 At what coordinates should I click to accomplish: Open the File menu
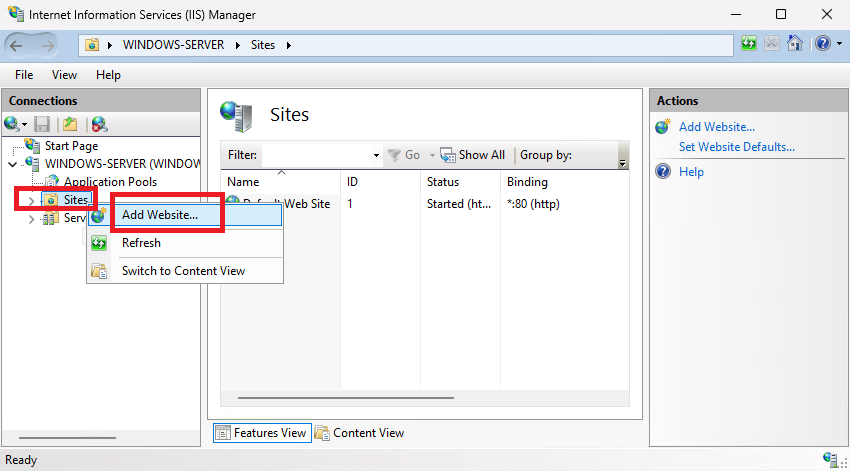(24, 75)
